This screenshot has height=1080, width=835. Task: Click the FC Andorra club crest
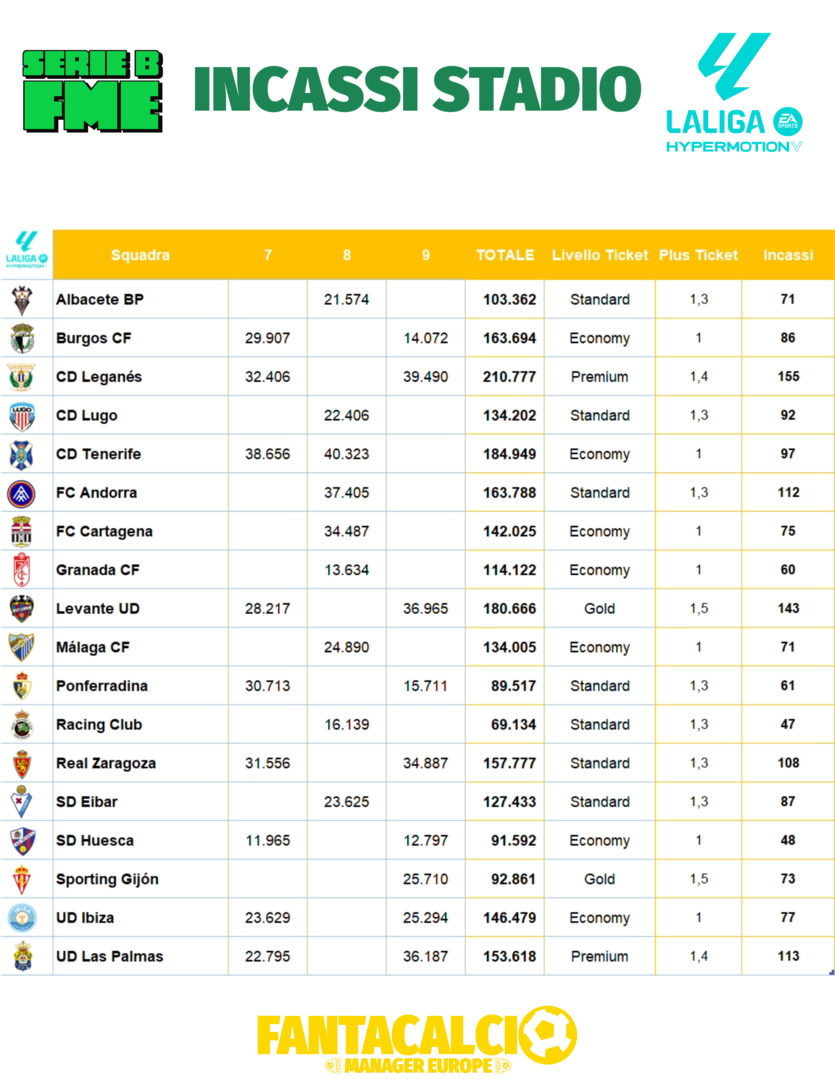tap(22, 493)
